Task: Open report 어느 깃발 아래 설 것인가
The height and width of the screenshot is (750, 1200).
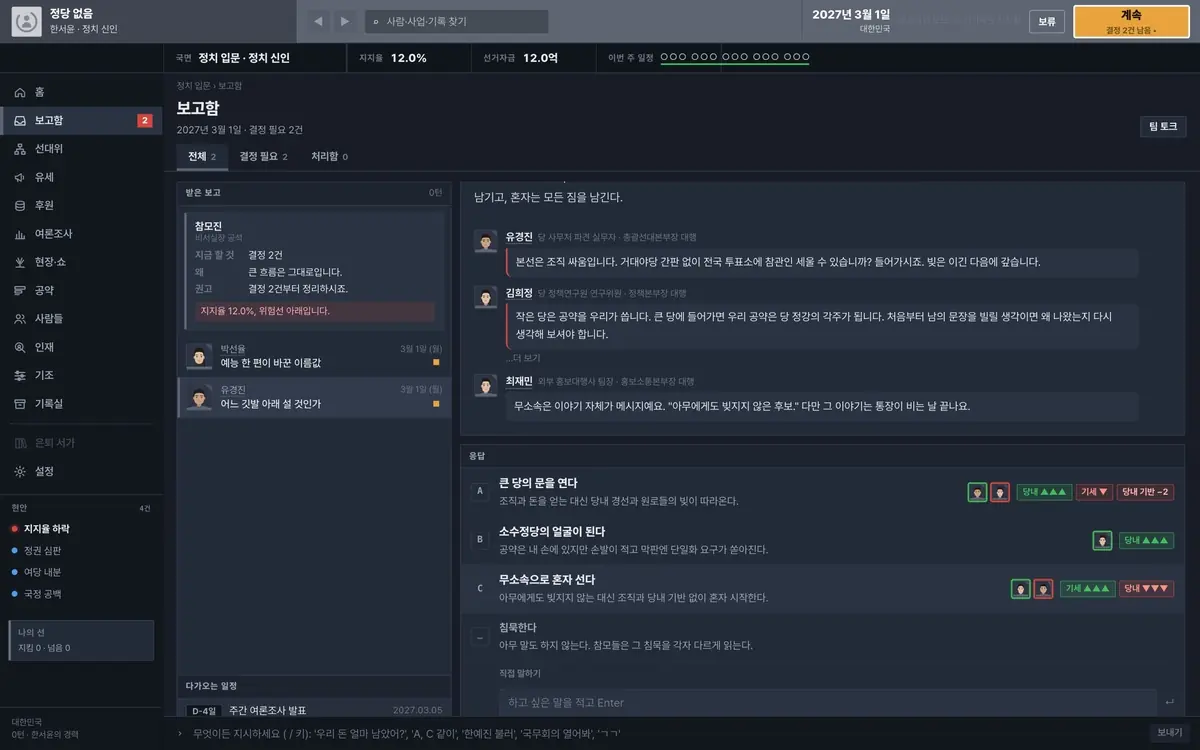Action: (x=314, y=397)
